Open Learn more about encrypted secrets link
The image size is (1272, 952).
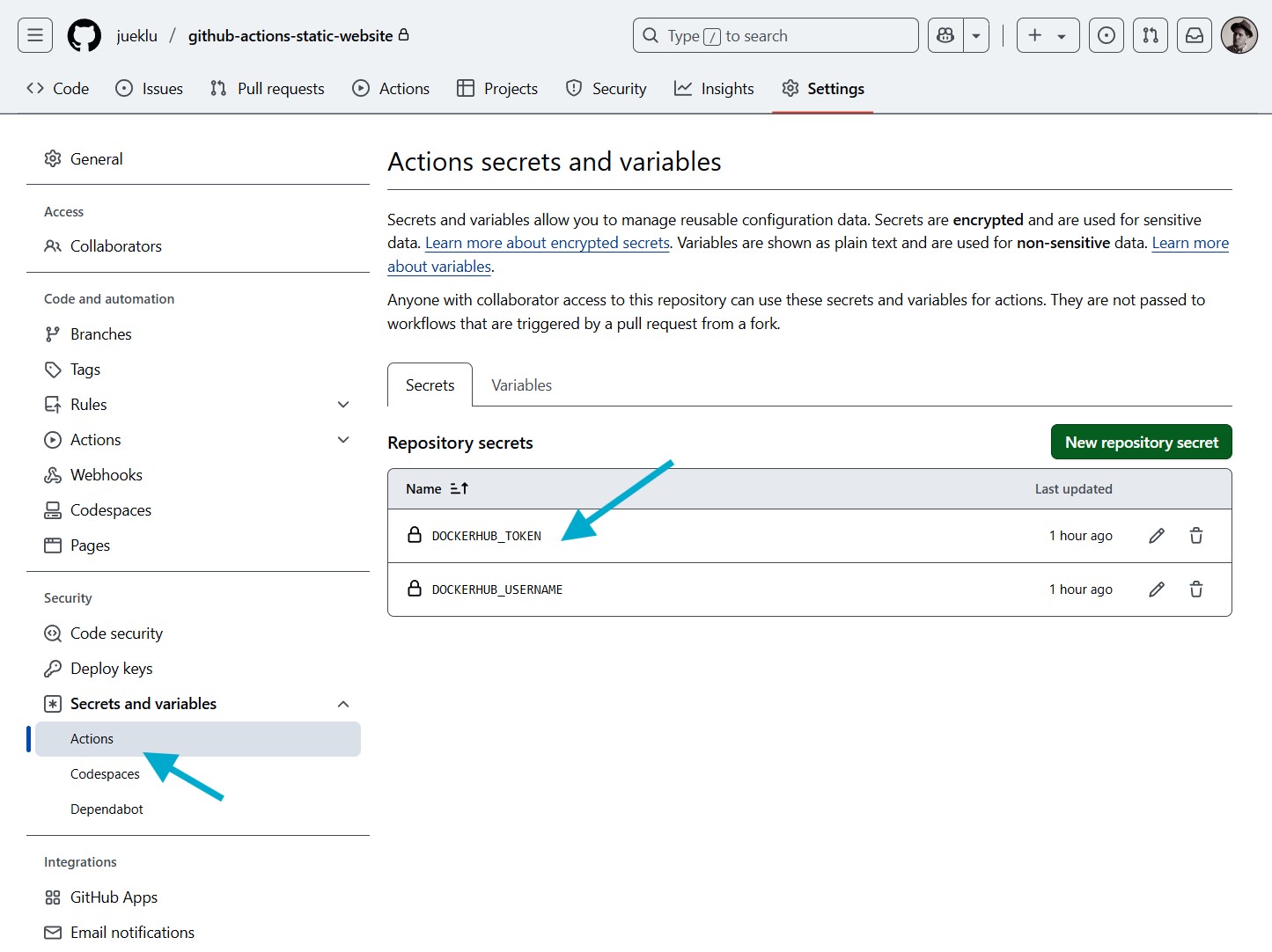click(547, 244)
